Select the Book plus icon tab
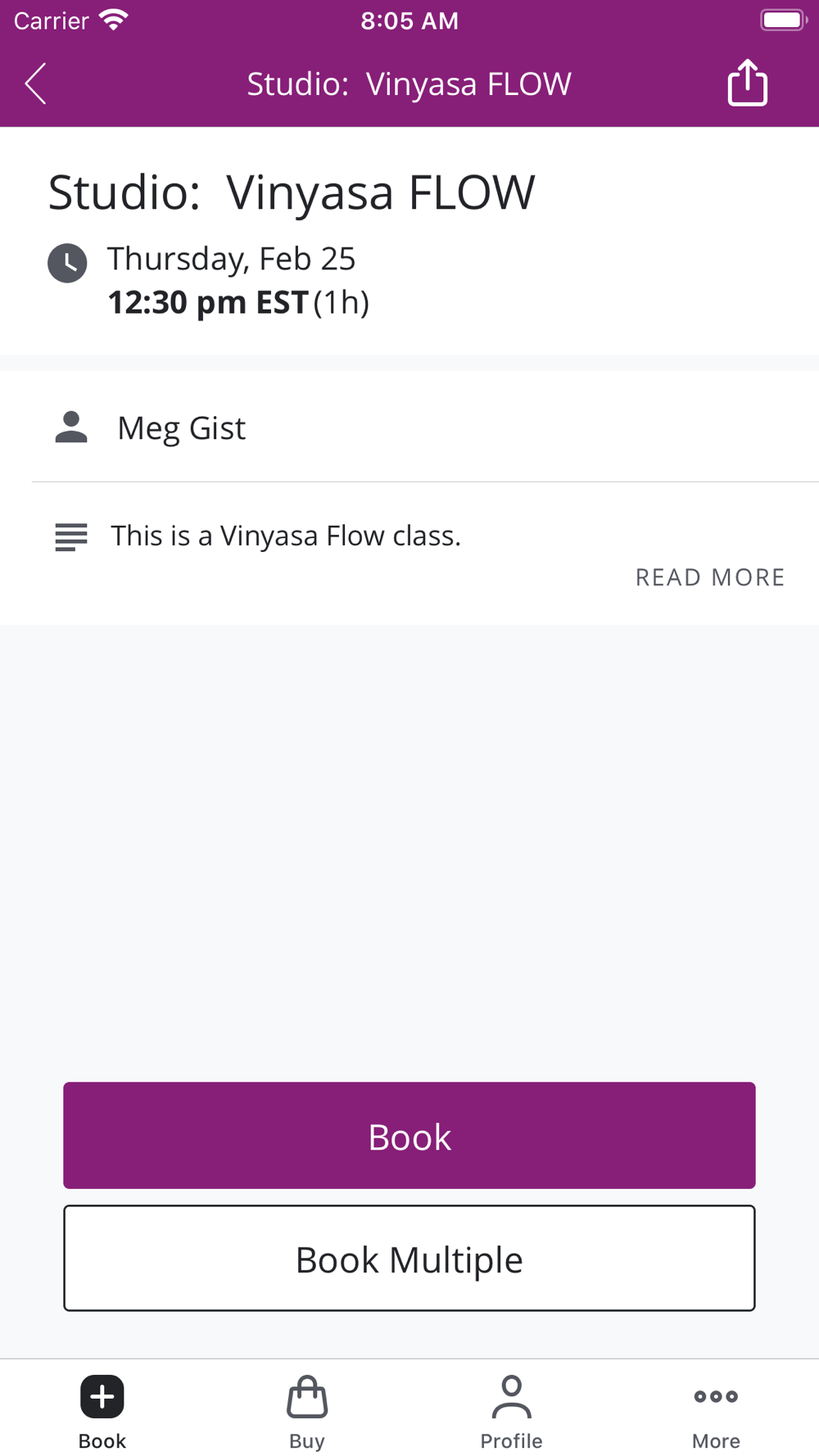 point(102,1412)
